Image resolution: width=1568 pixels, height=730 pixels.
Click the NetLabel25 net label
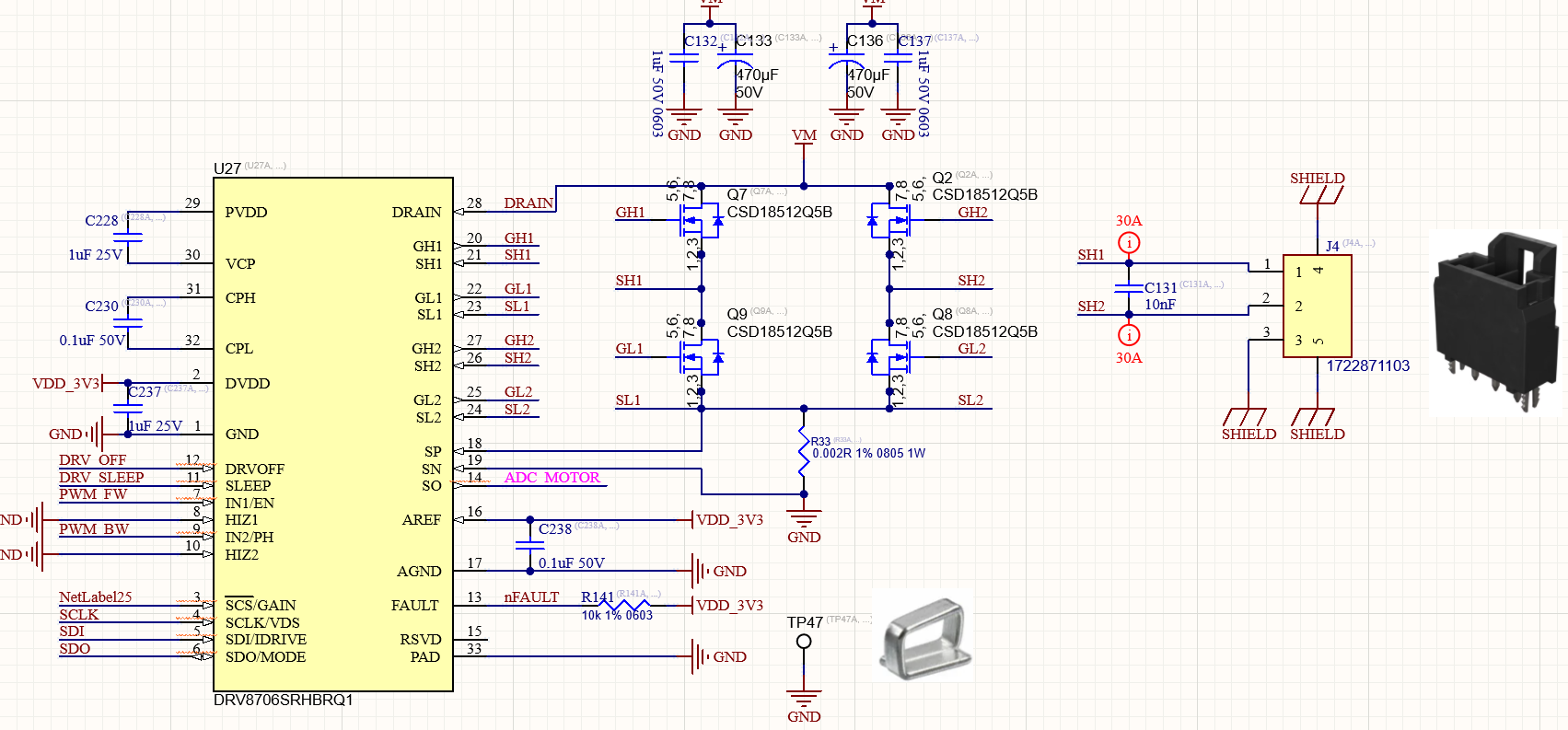(x=96, y=597)
